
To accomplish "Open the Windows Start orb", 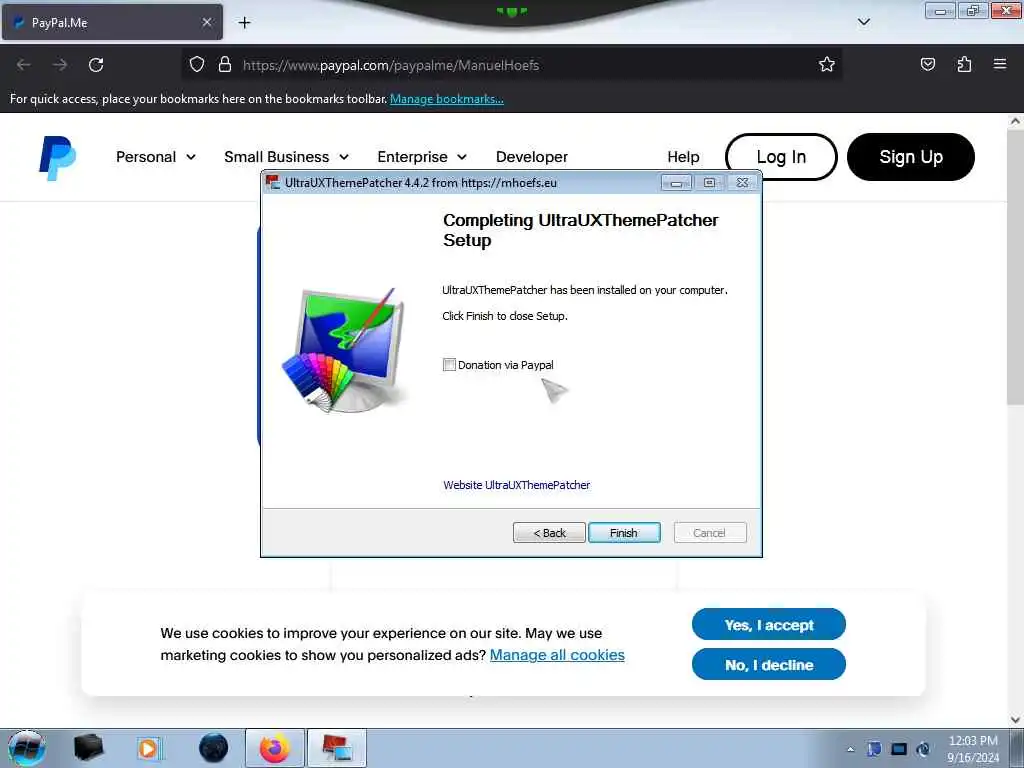I will pos(27,748).
